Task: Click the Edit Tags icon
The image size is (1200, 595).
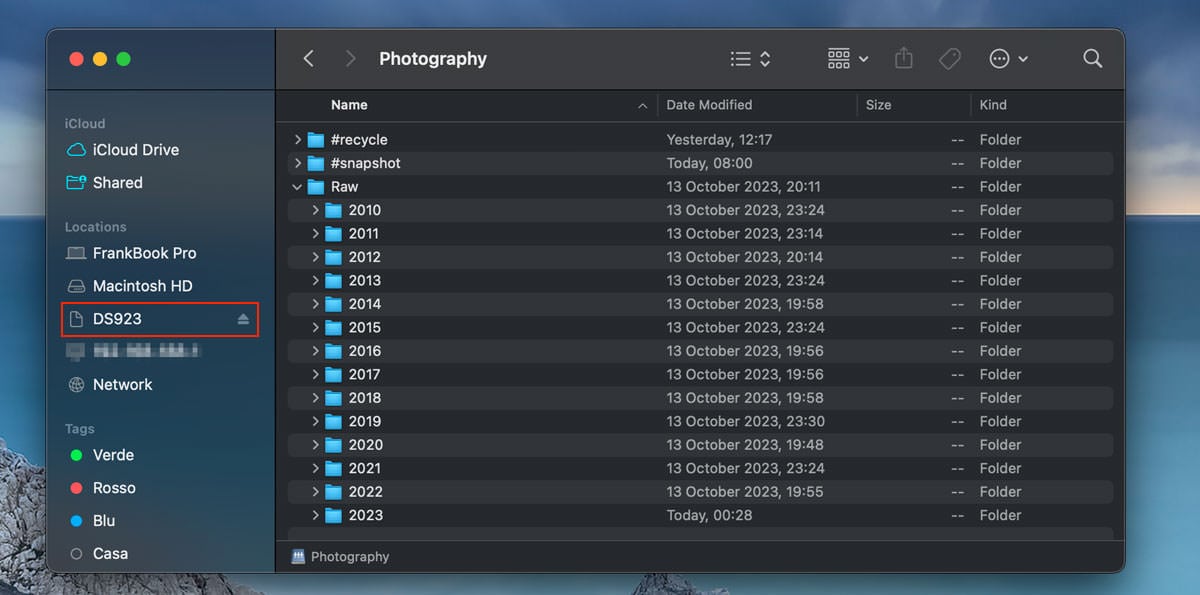Action: click(x=950, y=59)
